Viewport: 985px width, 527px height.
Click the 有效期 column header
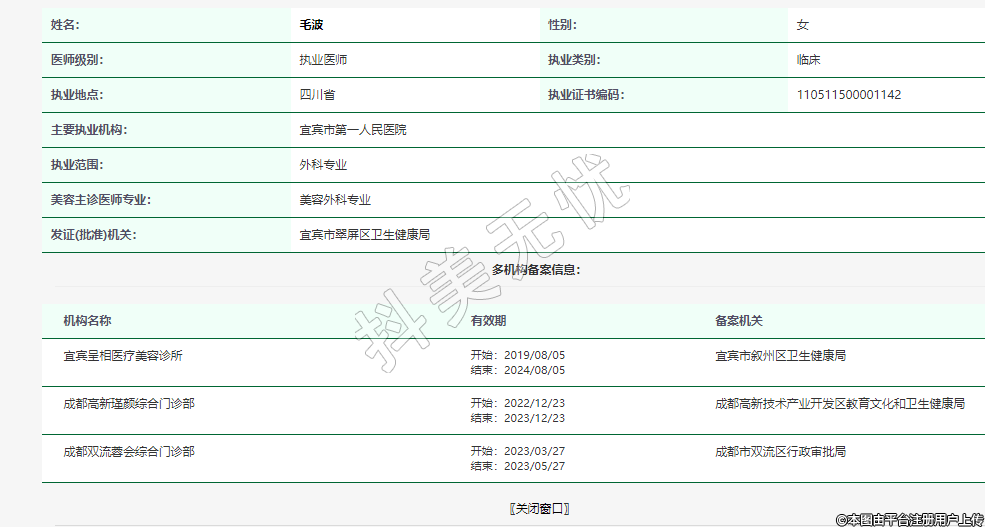(x=488, y=321)
